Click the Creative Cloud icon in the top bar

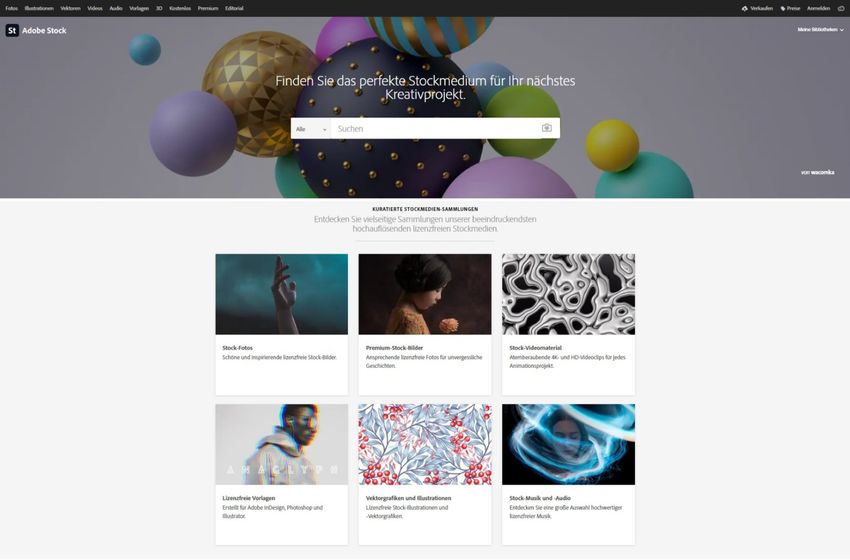(841, 8)
